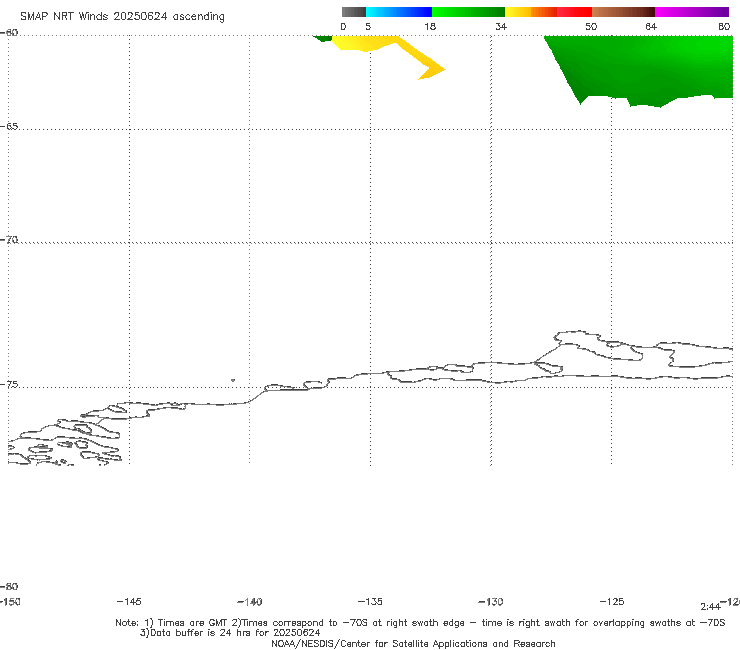
Task: Click the swath time label 2:44
Action: (x=710, y=607)
